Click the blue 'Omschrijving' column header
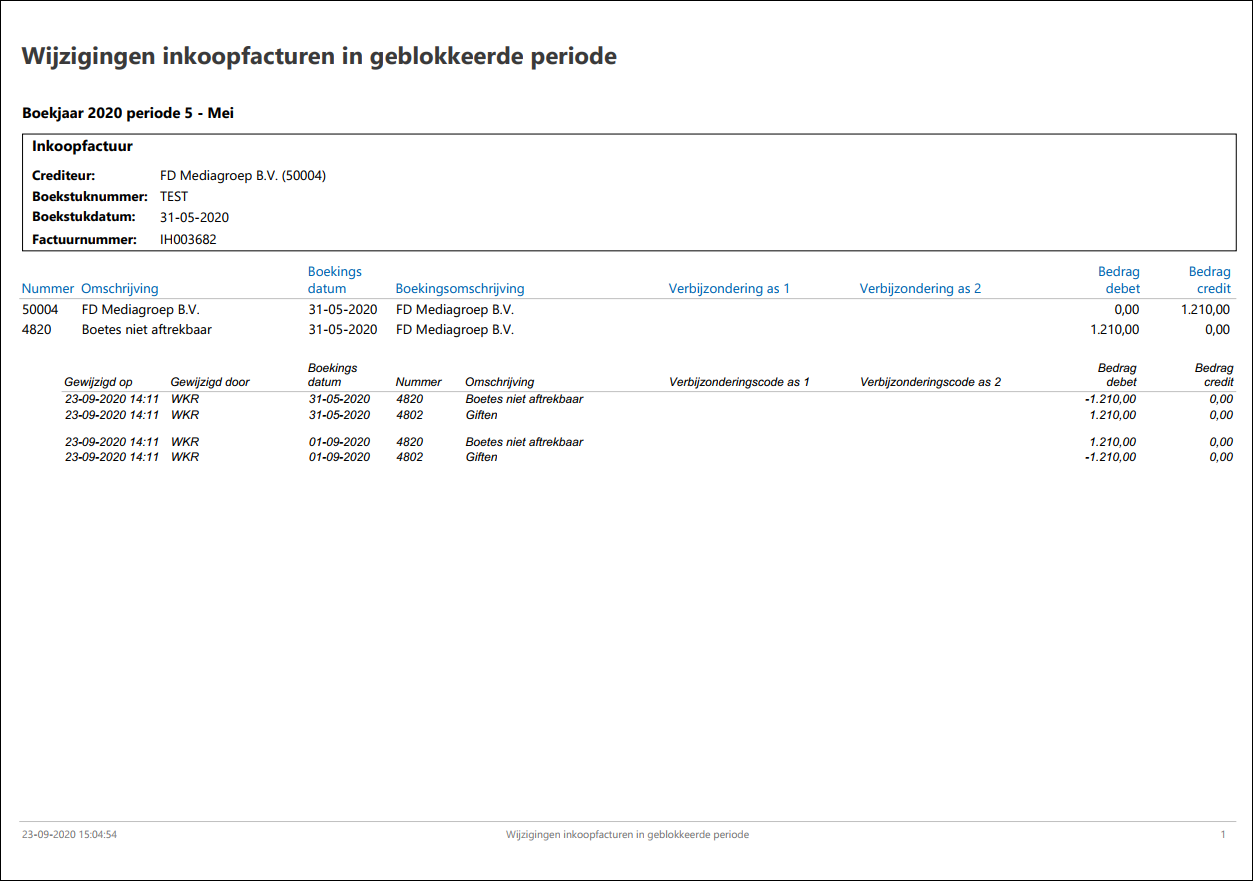 [x=120, y=289]
